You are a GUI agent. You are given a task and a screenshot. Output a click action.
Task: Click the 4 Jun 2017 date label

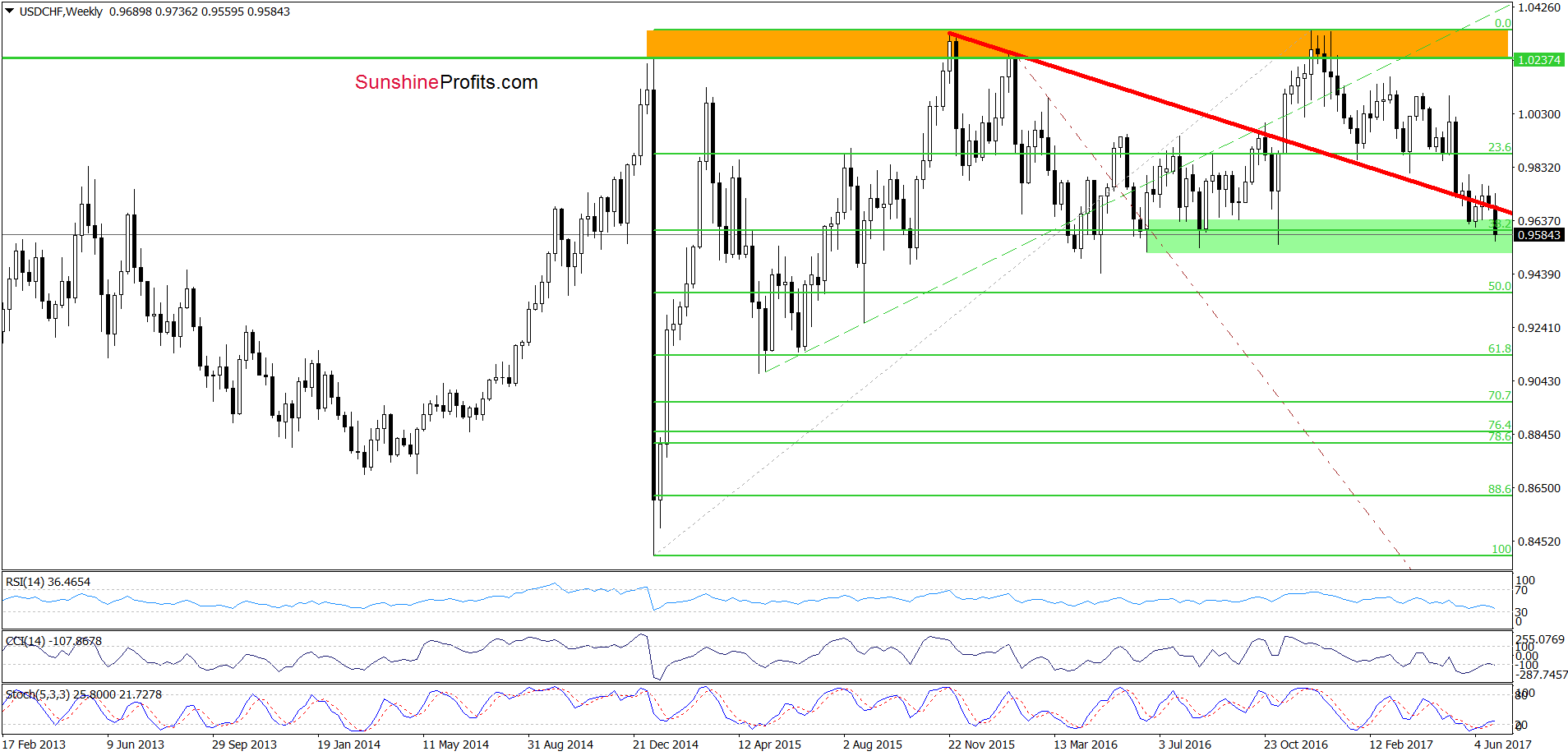1503,744
